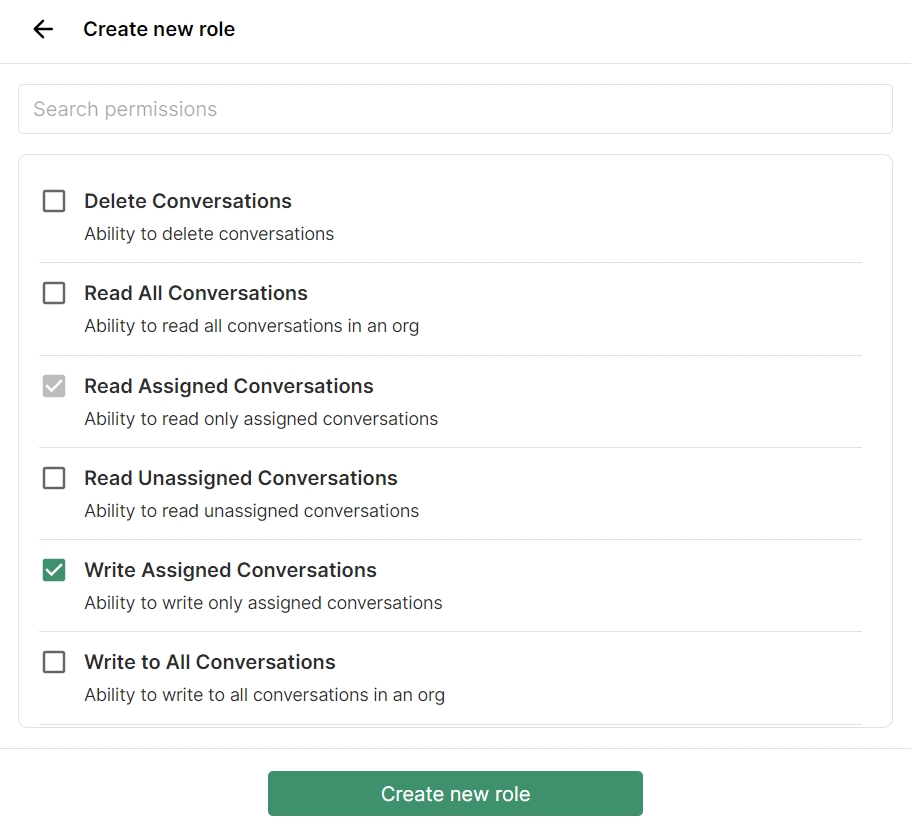This screenshot has width=911, height=822.
Task: Select the Write to All Conversations label
Action: point(210,662)
